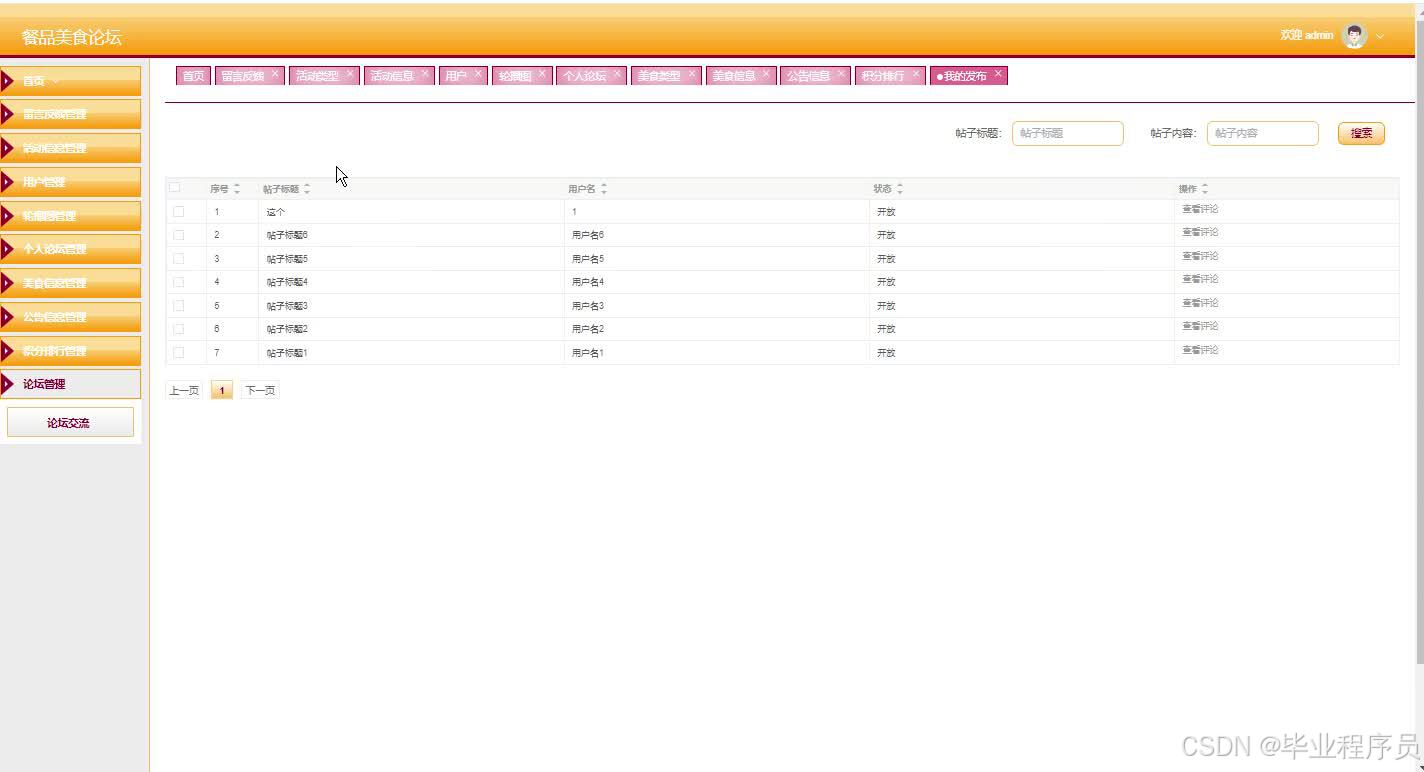Click the 用户名3 table cell
Viewport: 1424px width, 772px height.
(x=717, y=306)
